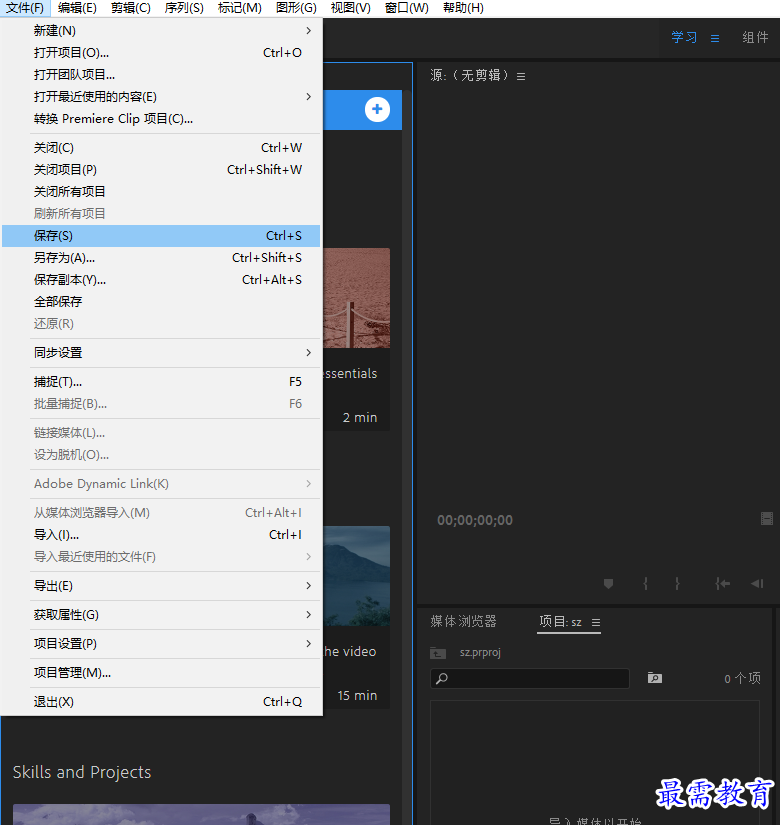Open the 视图(V) menu
The height and width of the screenshot is (825, 780).
pyautogui.click(x=351, y=8)
